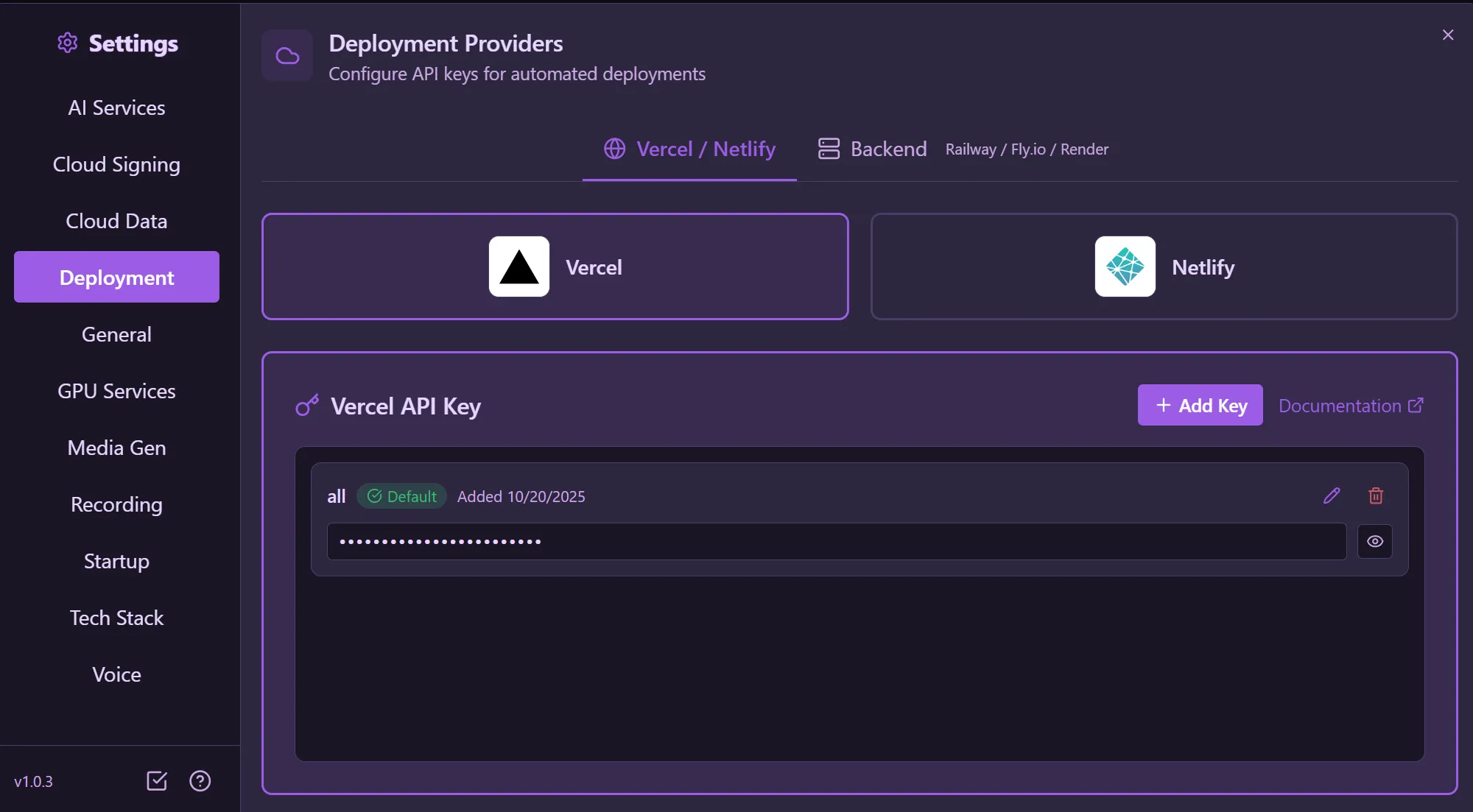This screenshot has height=812, width=1473.
Task: Click the version label v1.0.3
Action: coord(33,781)
